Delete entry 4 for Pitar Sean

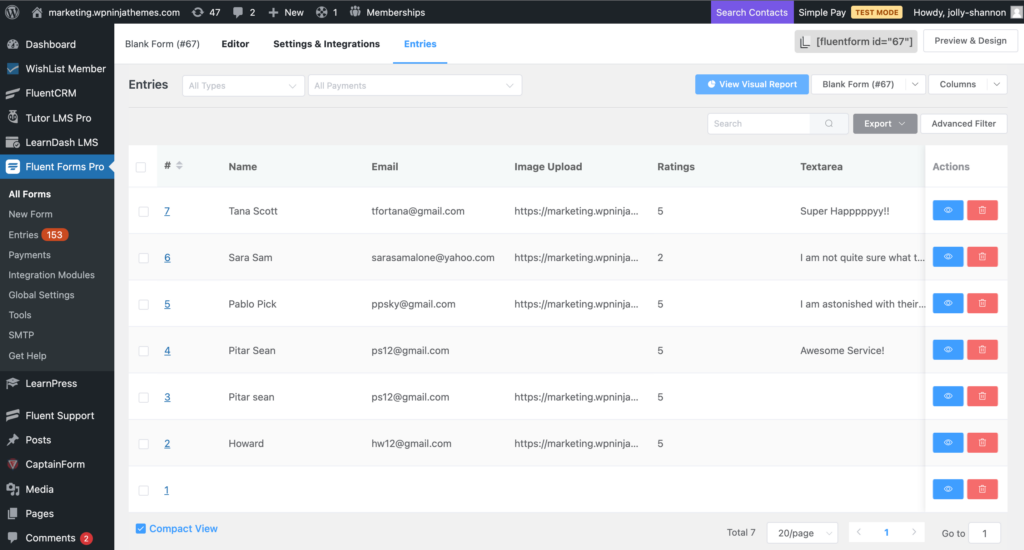982,349
